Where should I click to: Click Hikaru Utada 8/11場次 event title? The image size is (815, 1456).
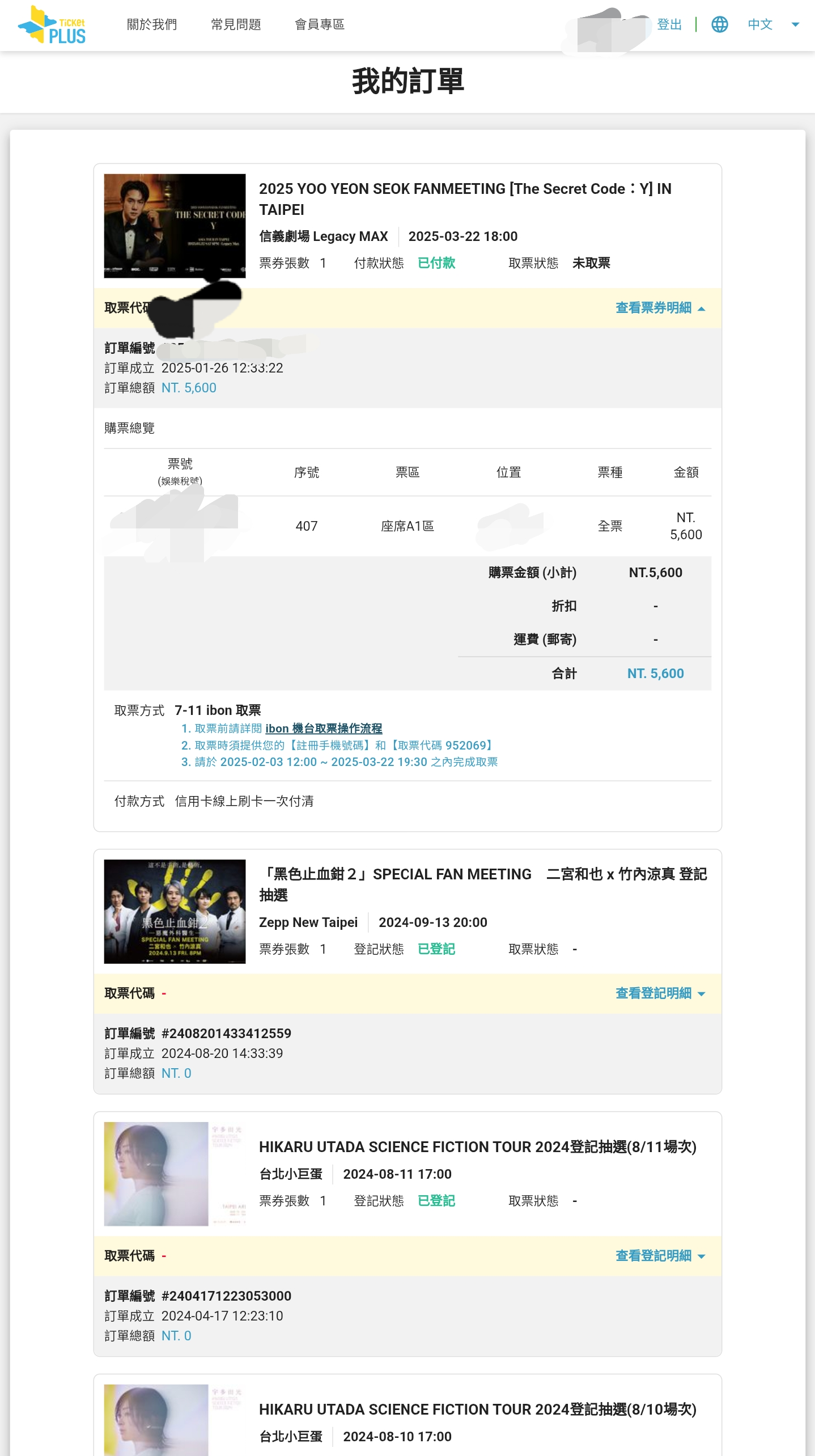(x=478, y=1147)
